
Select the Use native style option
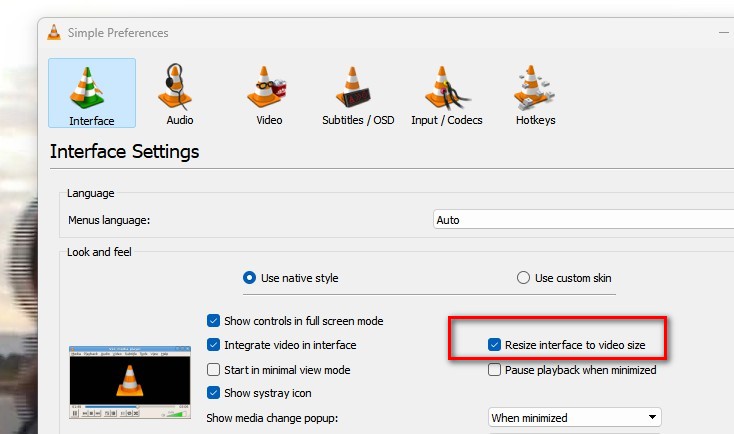tap(290, 278)
